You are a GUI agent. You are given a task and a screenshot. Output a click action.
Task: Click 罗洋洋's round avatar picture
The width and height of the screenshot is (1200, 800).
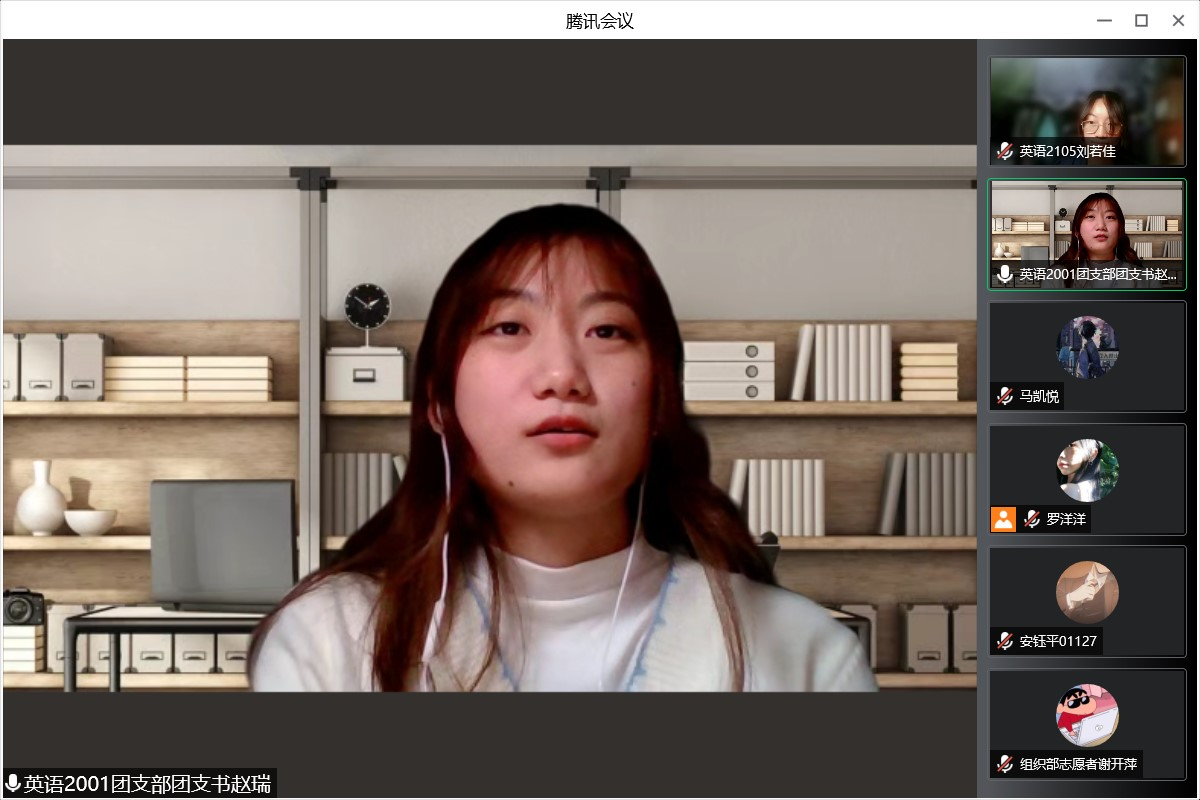pos(1087,470)
